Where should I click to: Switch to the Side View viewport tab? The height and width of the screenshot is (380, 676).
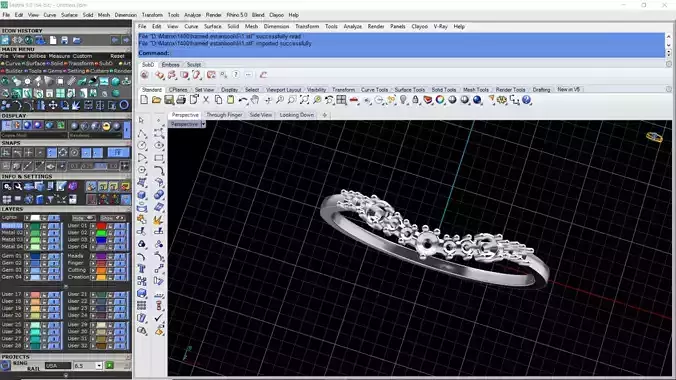261,115
